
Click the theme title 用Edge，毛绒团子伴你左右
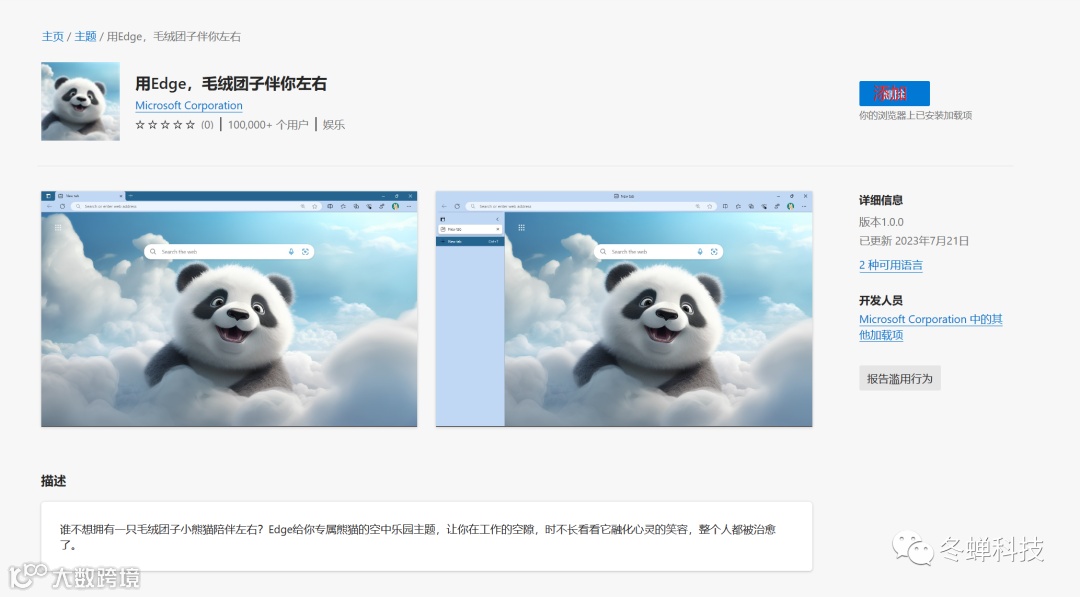point(231,84)
